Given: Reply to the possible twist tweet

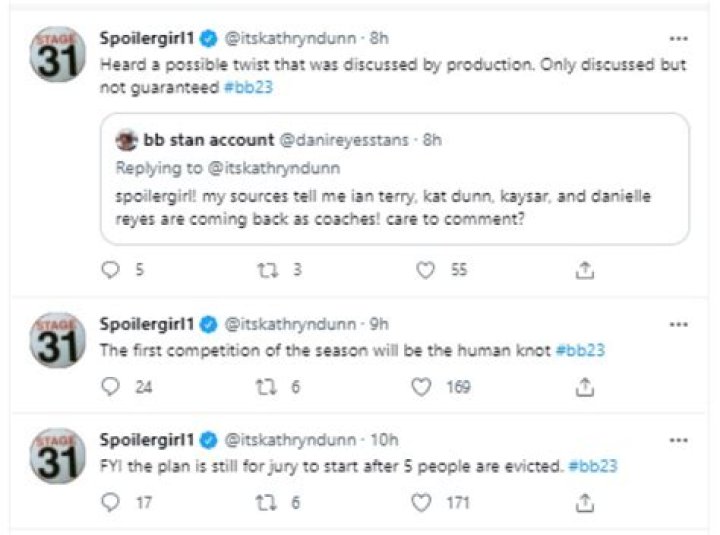Looking at the screenshot, I should pos(110,270).
